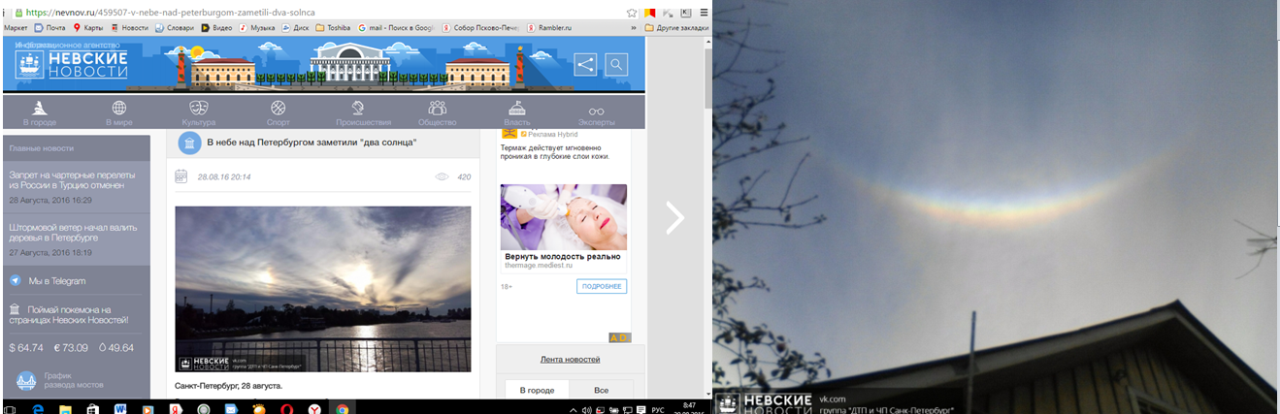Open the 'Спорт' ball category

[x=278, y=107]
